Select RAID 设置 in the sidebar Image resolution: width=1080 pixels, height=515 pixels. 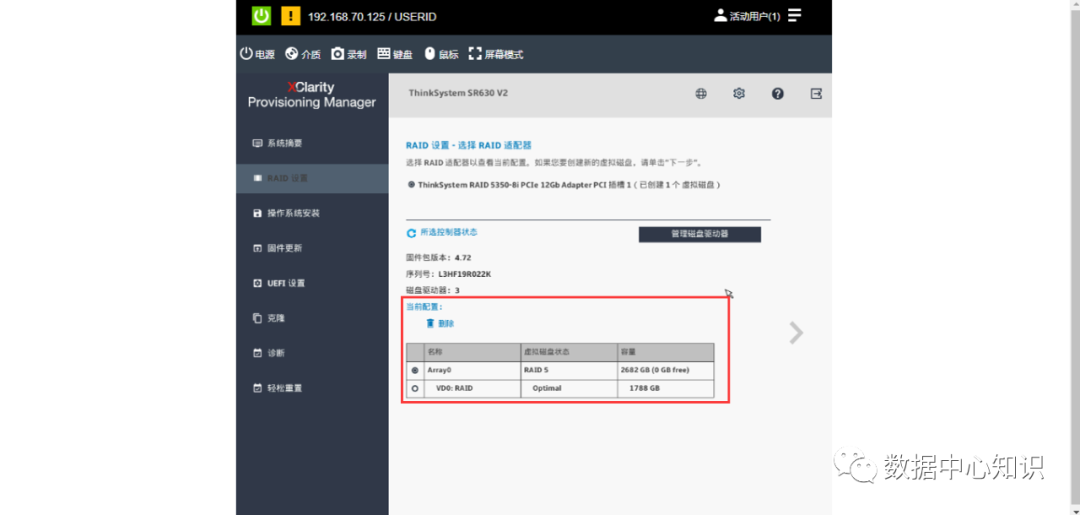pos(312,178)
